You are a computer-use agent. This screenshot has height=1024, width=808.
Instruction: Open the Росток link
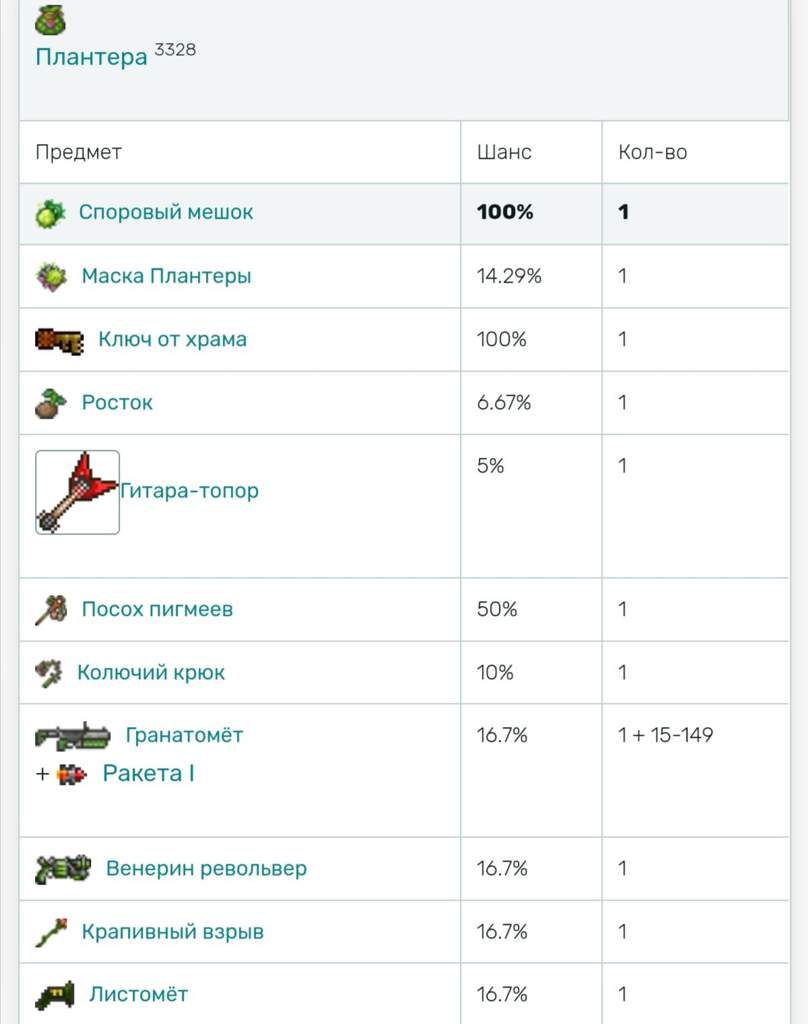117,402
